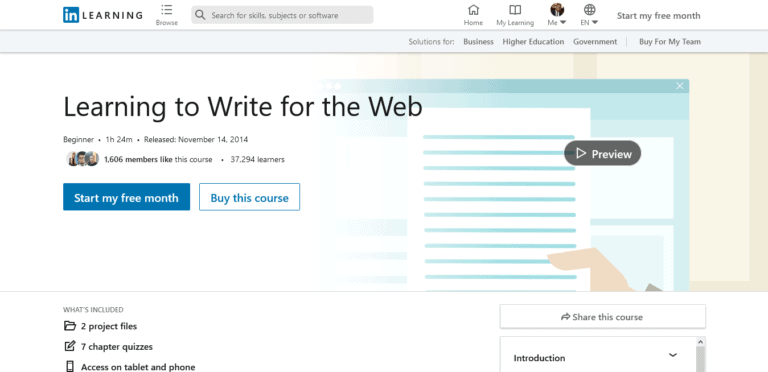Click the blue Start my free month button
Screen dimensions: 768x372
(x=126, y=197)
